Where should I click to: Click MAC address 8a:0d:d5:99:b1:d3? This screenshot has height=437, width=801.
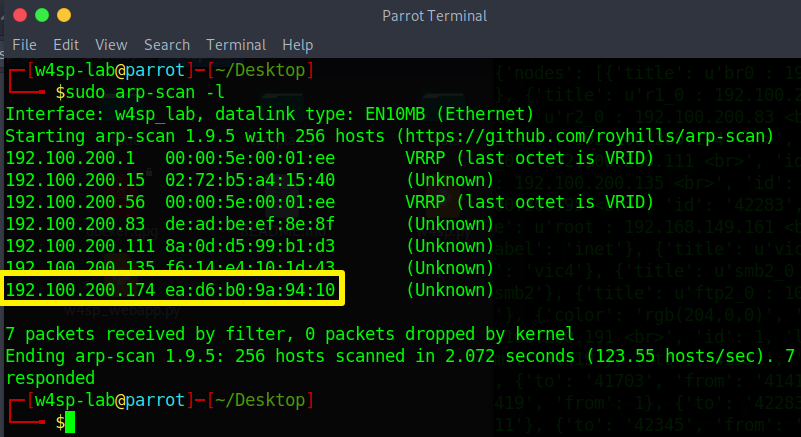250,246
